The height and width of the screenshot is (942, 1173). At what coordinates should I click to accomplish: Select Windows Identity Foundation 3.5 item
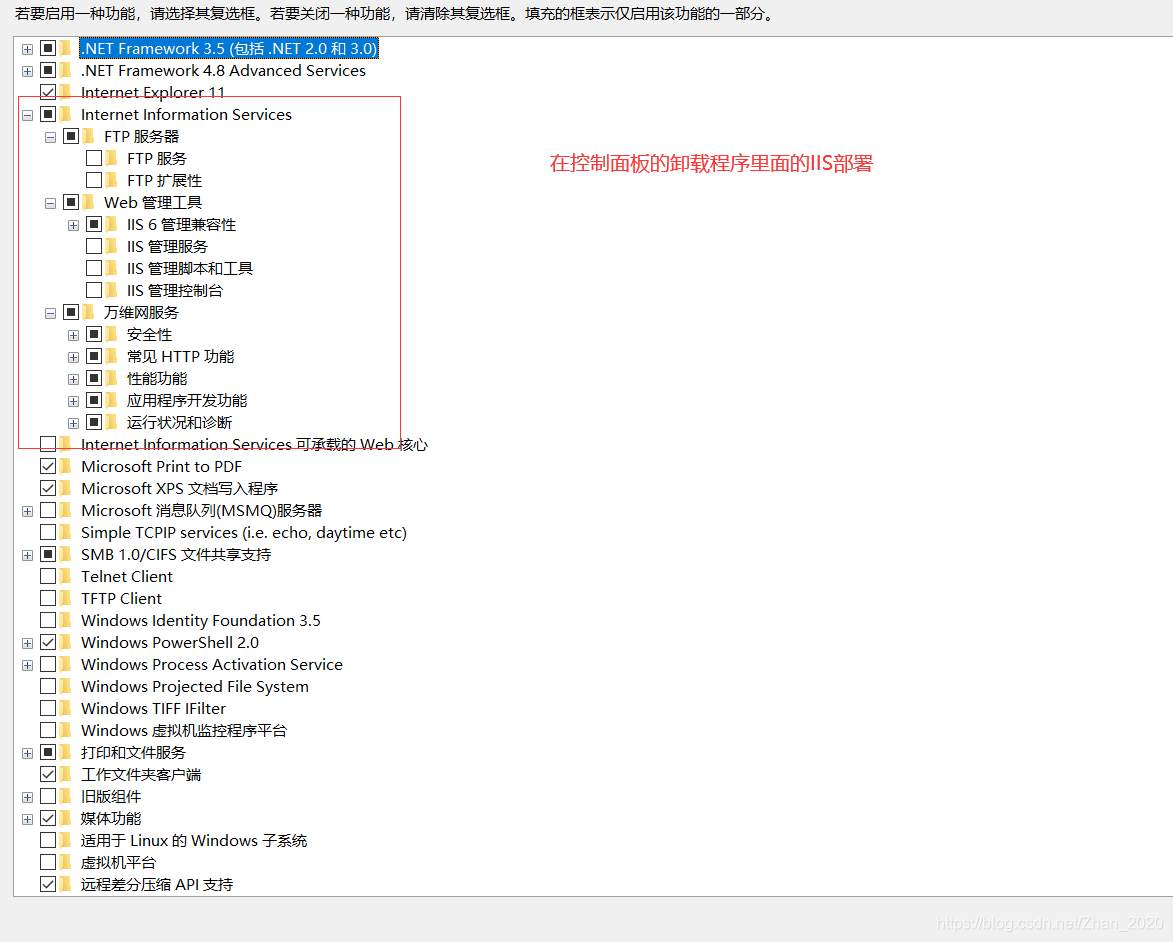click(x=200, y=620)
